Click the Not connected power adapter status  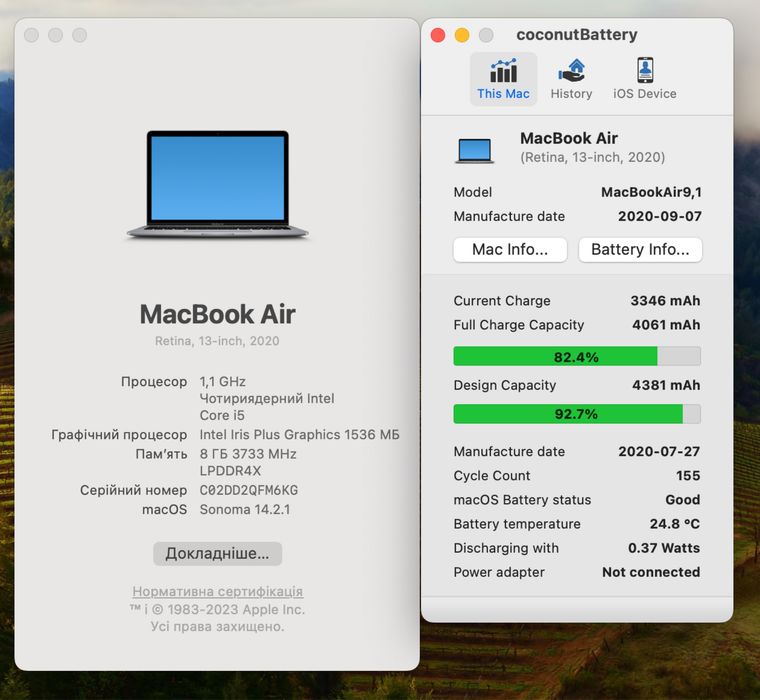click(x=651, y=572)
